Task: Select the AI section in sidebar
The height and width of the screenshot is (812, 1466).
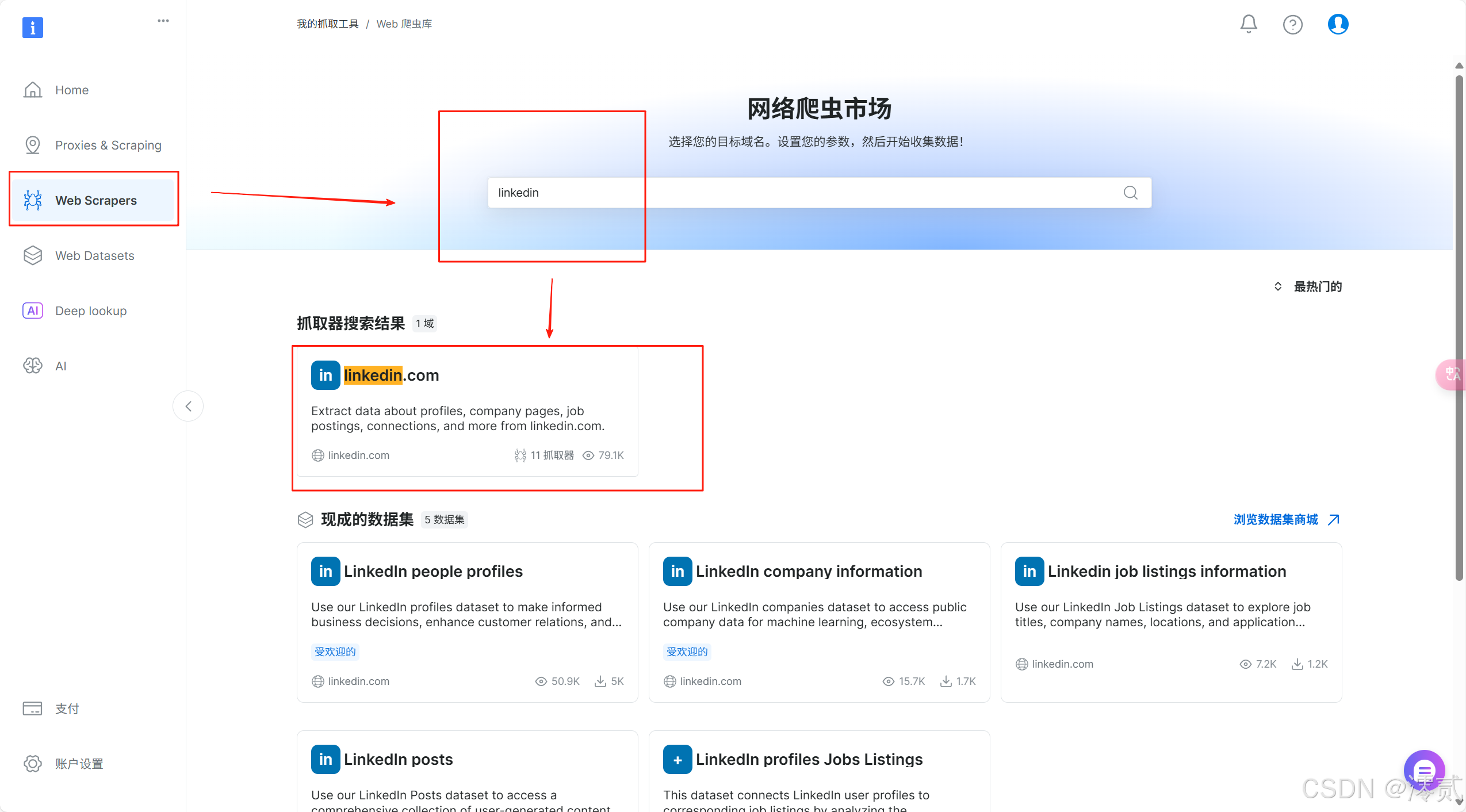Action: coord(60,366)
